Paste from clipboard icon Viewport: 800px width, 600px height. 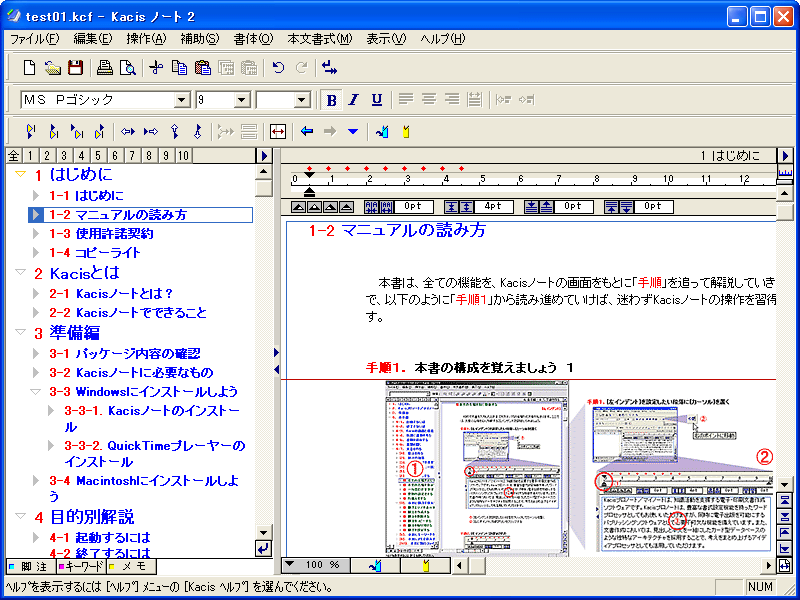point(203,68)
